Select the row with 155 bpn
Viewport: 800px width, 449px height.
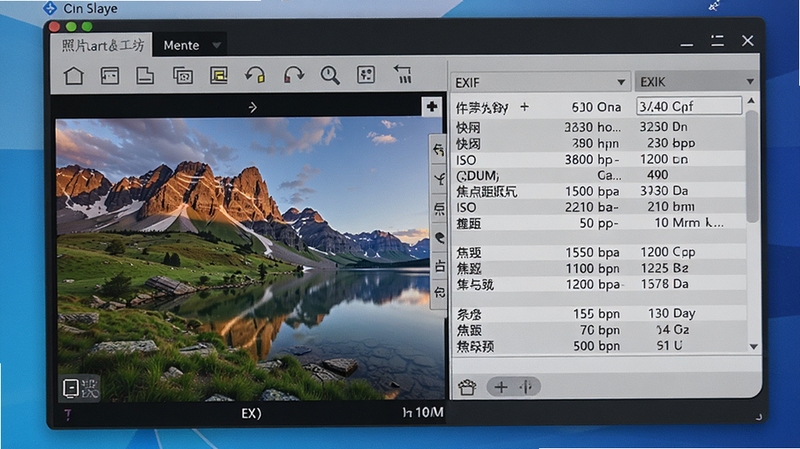pos(599,313)
